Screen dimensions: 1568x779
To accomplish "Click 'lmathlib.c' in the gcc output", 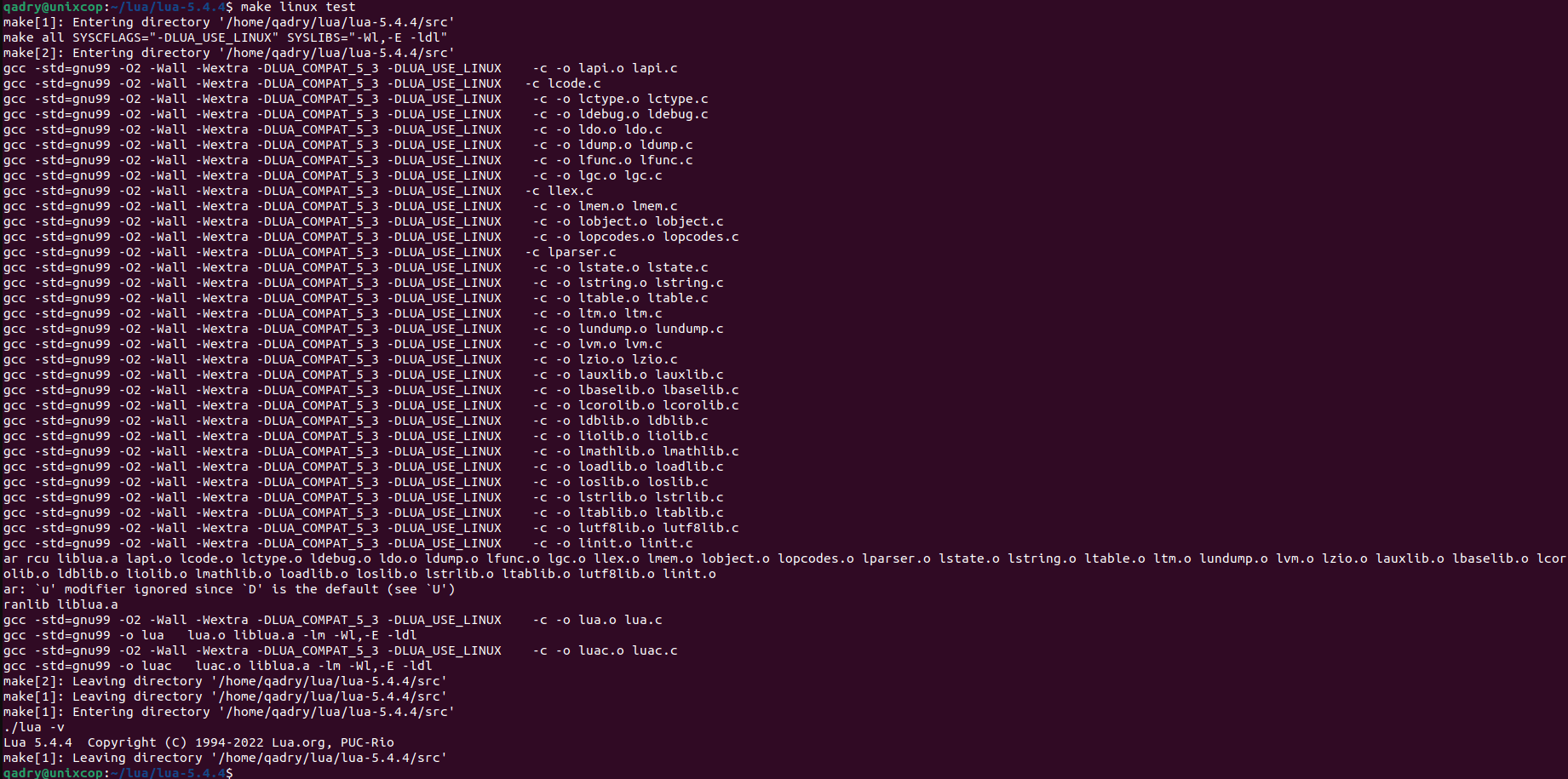I will pyautogui.click(x=701, y=451).
